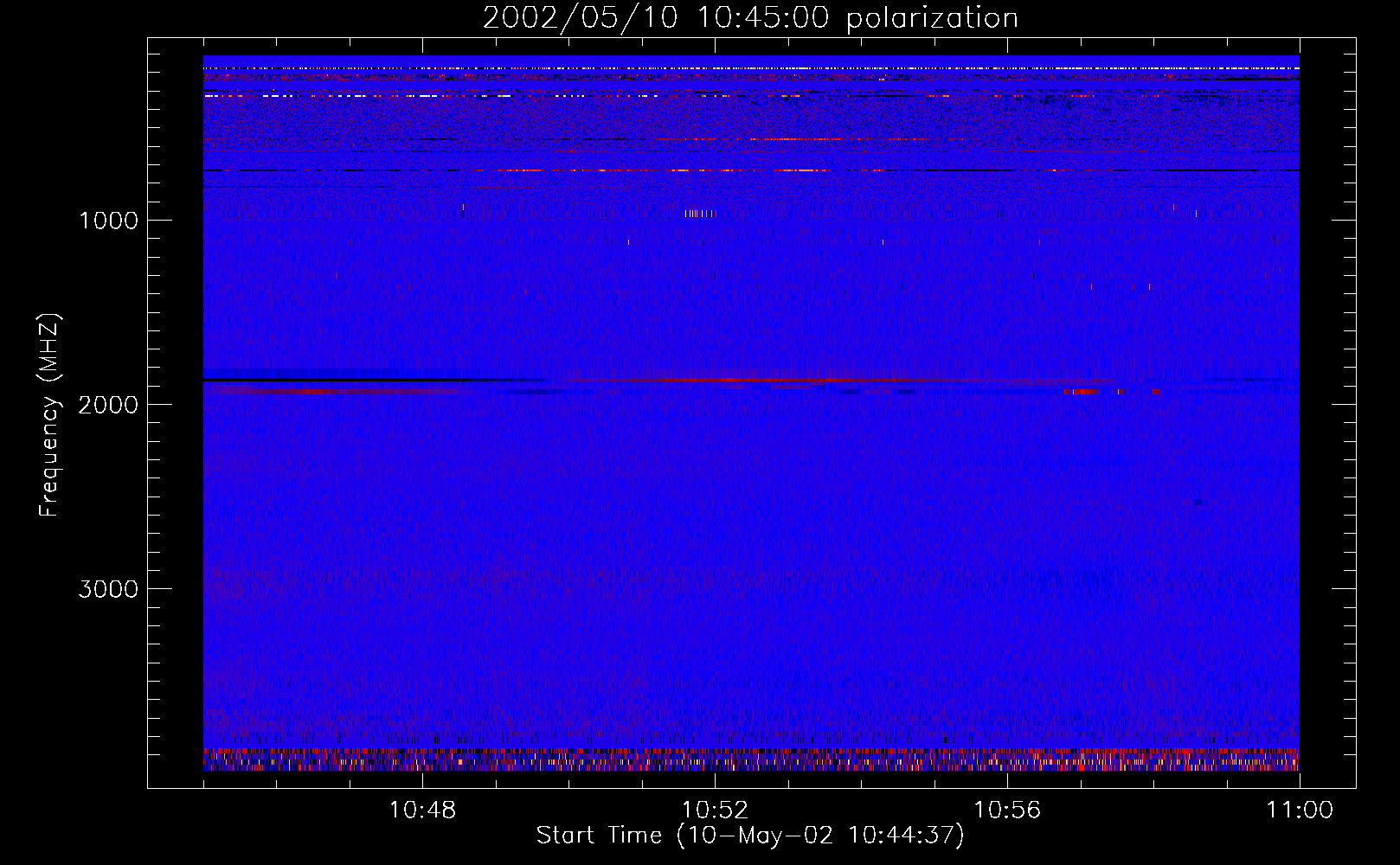Click the plot title '2002/05/10 10:45:00 polarization'
Viewport: 1400px width, 865px height.
point(750,17)
